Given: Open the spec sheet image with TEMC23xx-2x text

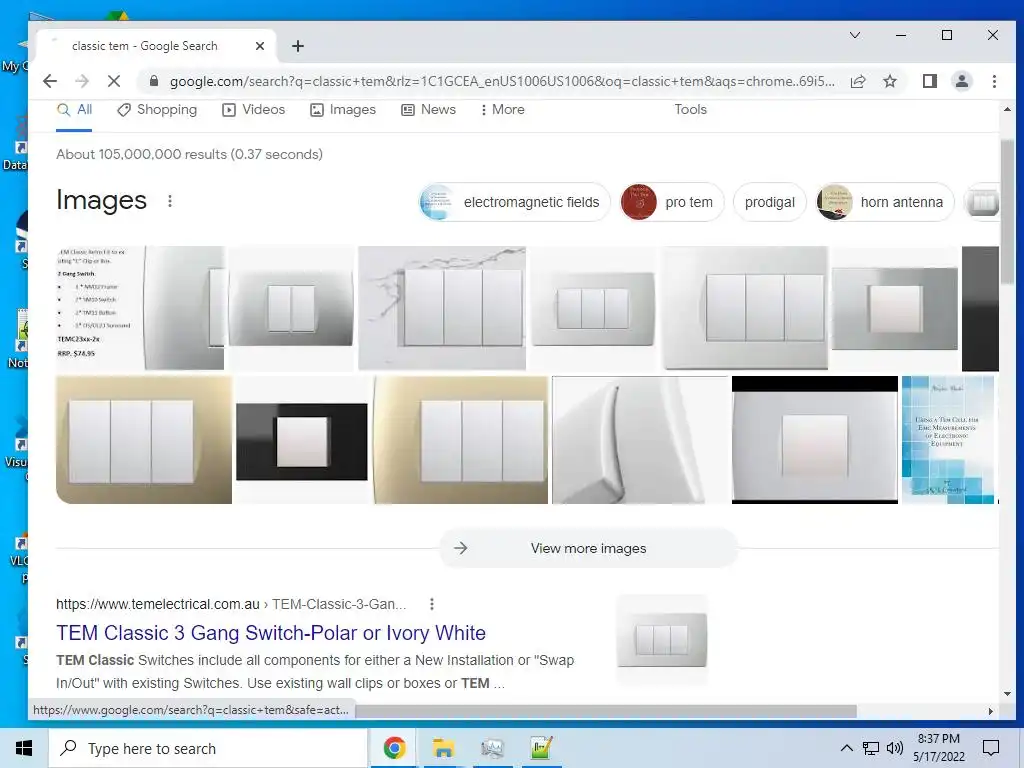Looking at the screenshot, I should 140,308.
